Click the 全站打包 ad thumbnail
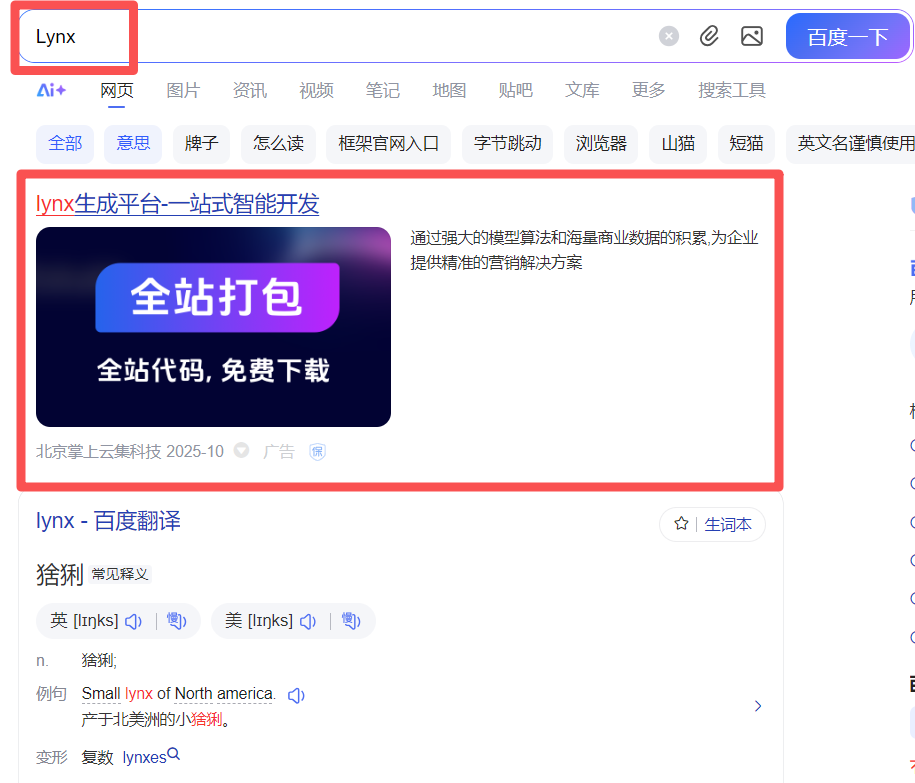Viewport: 915px width, 783px height. coord(213,327)
